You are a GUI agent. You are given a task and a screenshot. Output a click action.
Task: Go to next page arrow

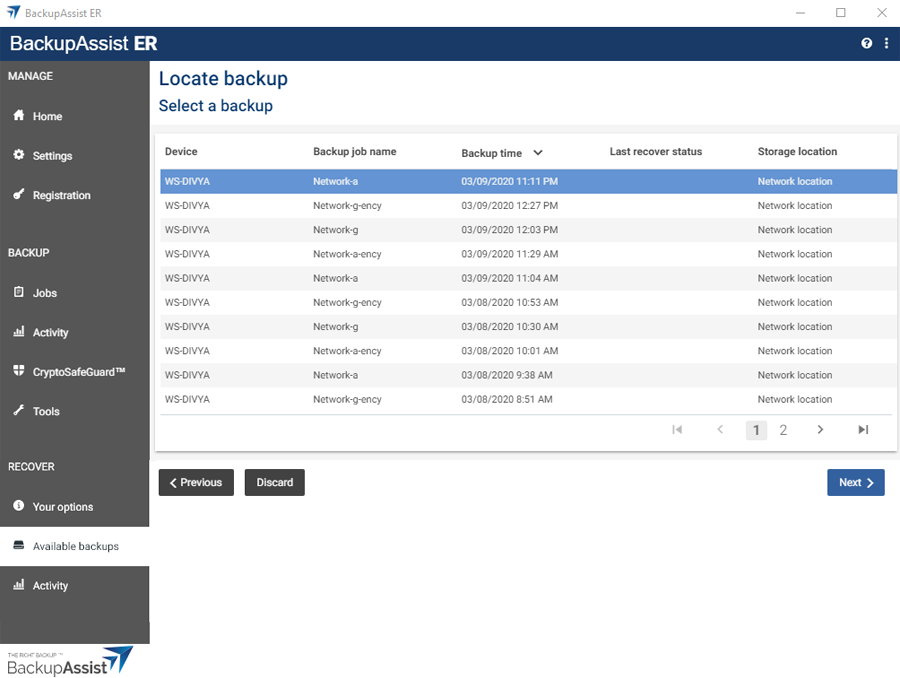pyautogui.click(x=820, y=429)
